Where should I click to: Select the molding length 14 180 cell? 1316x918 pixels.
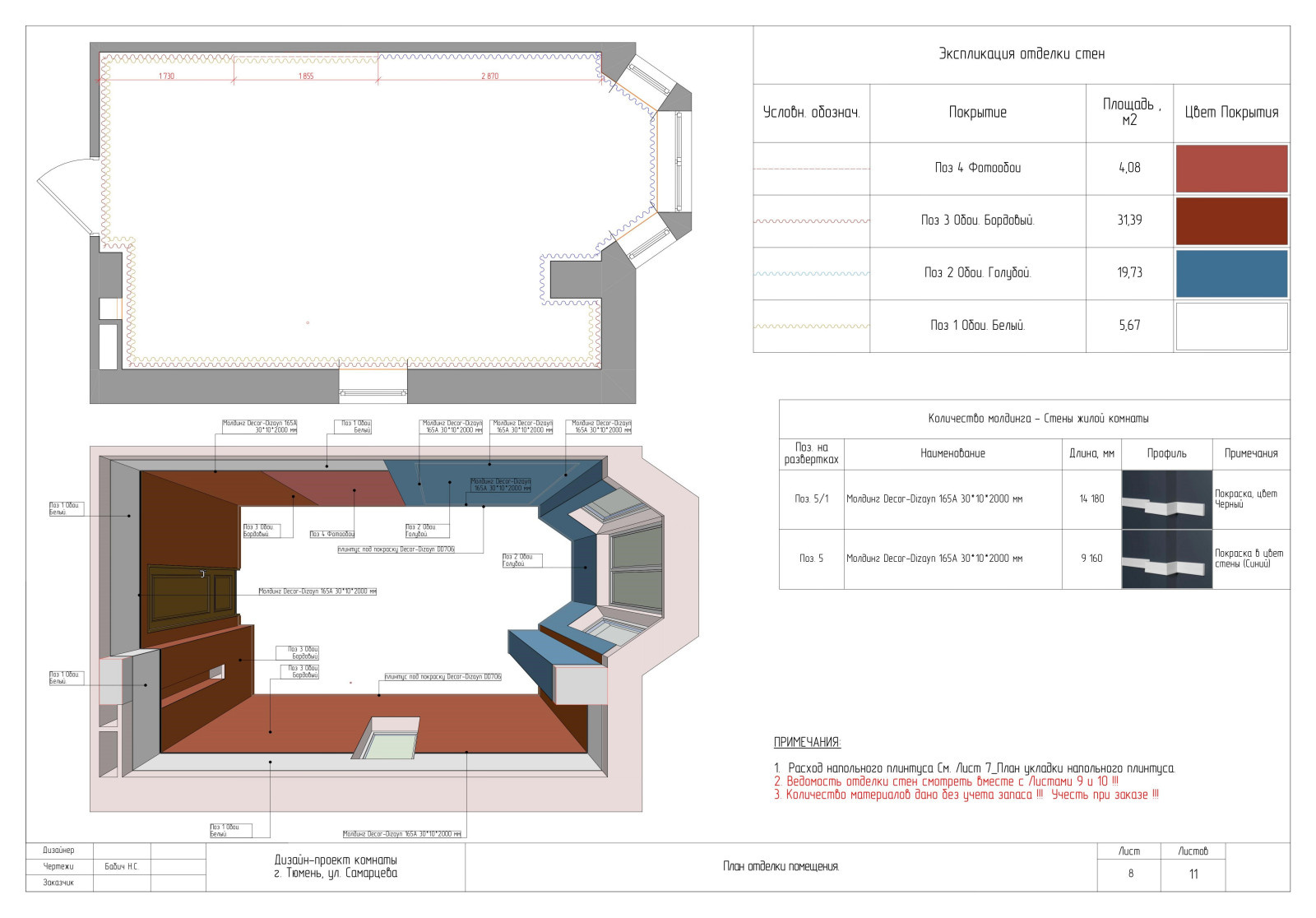1091,499
